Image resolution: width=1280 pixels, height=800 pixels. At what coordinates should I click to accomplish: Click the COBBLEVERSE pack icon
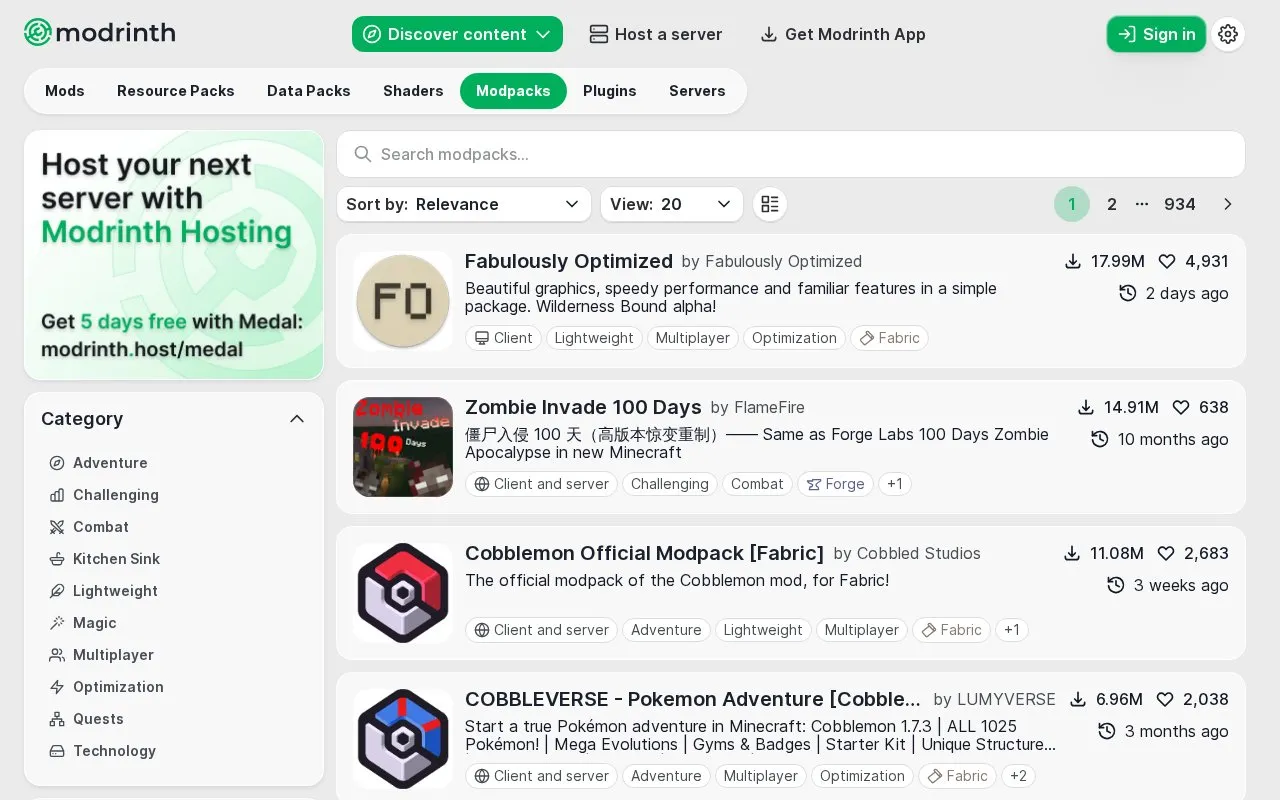pos(403,739)
